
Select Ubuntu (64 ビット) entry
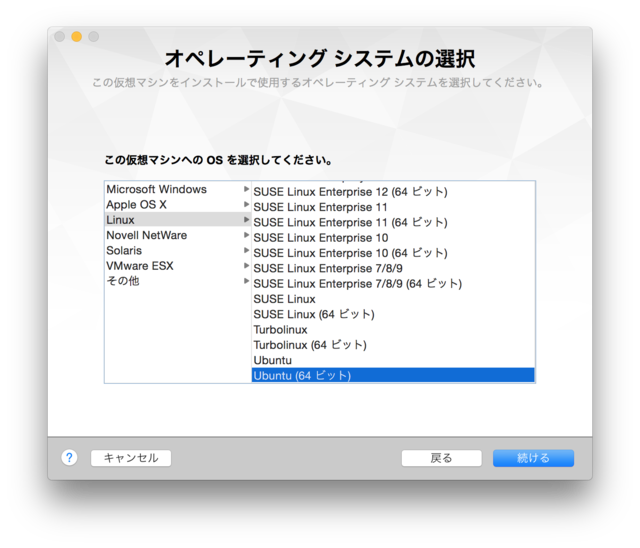[302, 376]
